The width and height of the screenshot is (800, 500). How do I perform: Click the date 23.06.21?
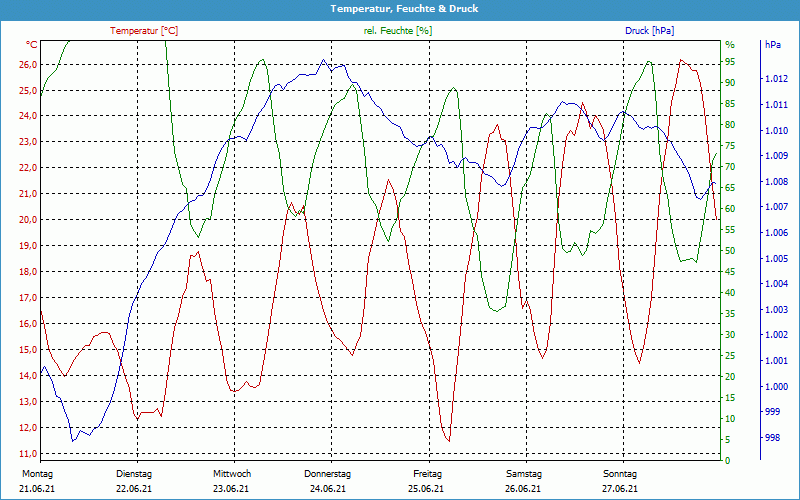(231, 489)
